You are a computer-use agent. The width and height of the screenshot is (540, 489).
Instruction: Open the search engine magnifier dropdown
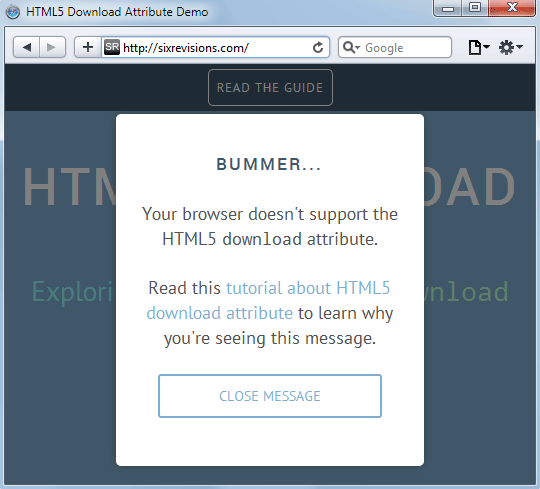point(351,47)
